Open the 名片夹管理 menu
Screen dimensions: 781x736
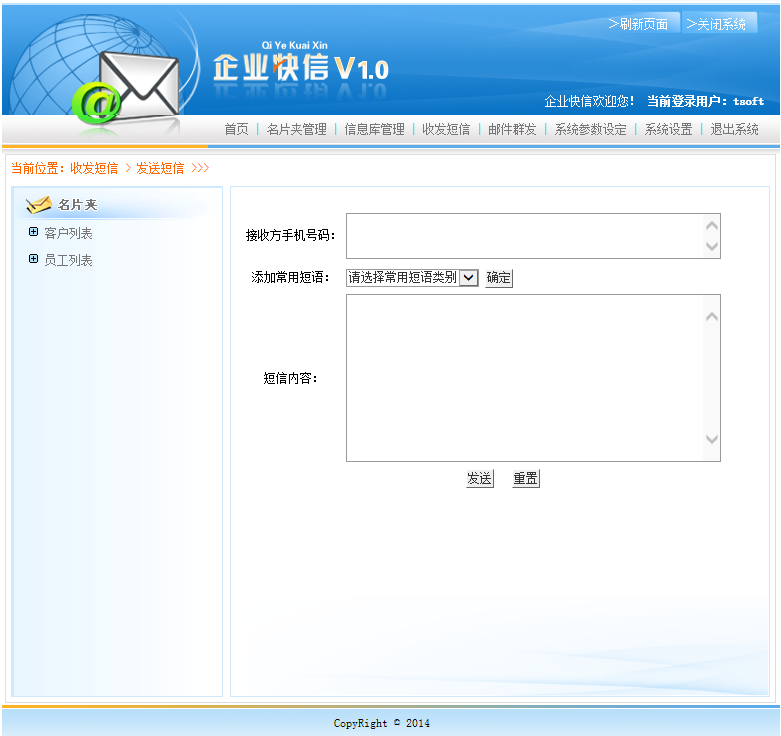click(296, 129)
